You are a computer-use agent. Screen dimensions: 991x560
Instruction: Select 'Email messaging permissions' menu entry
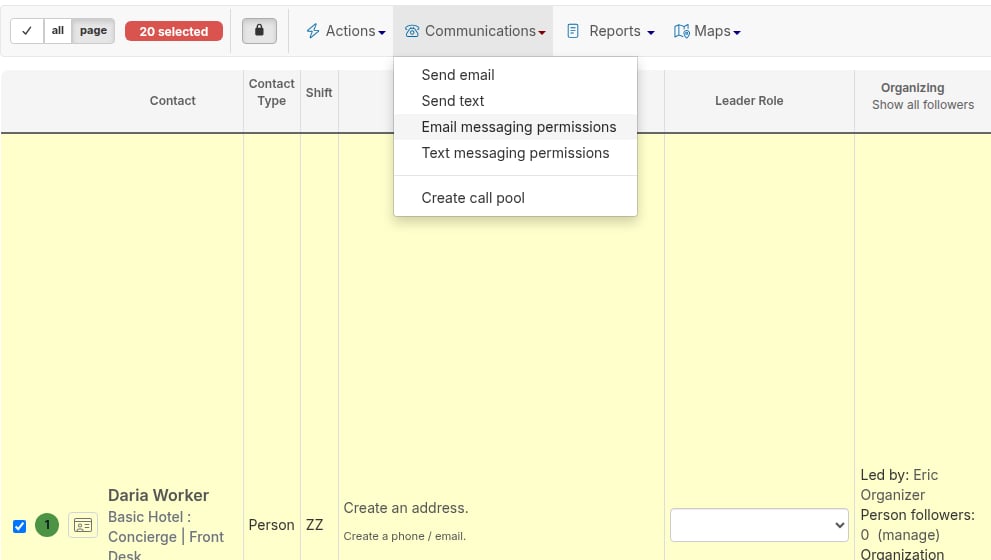pos(515,127)
